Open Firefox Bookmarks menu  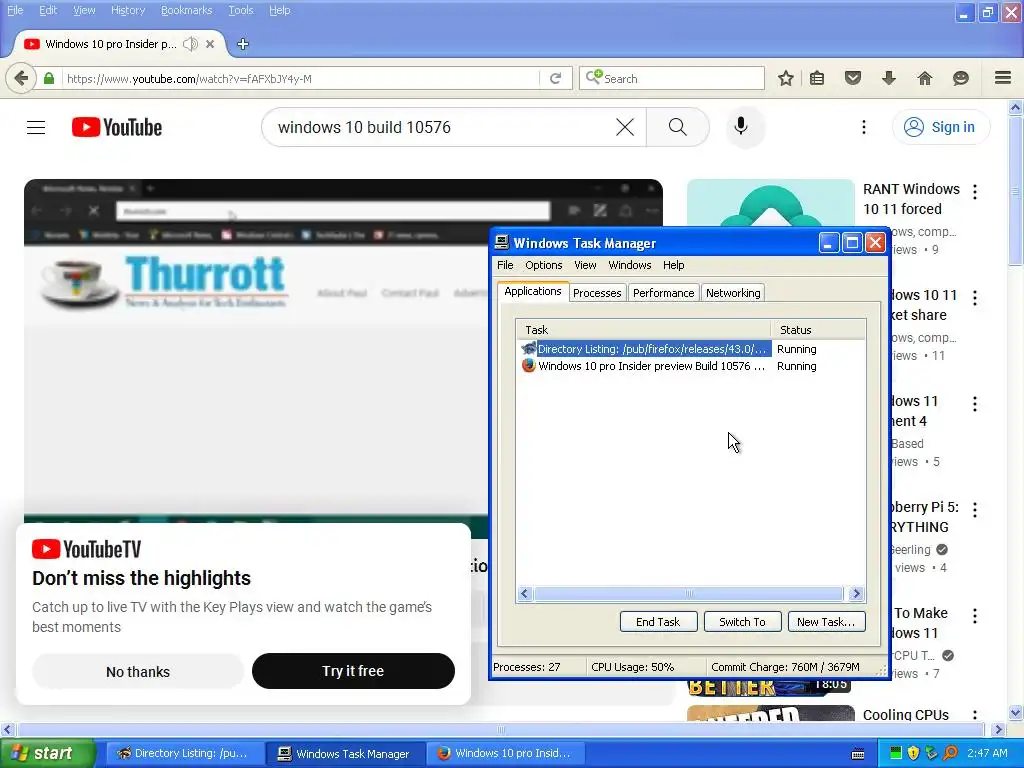coord(187,10)
